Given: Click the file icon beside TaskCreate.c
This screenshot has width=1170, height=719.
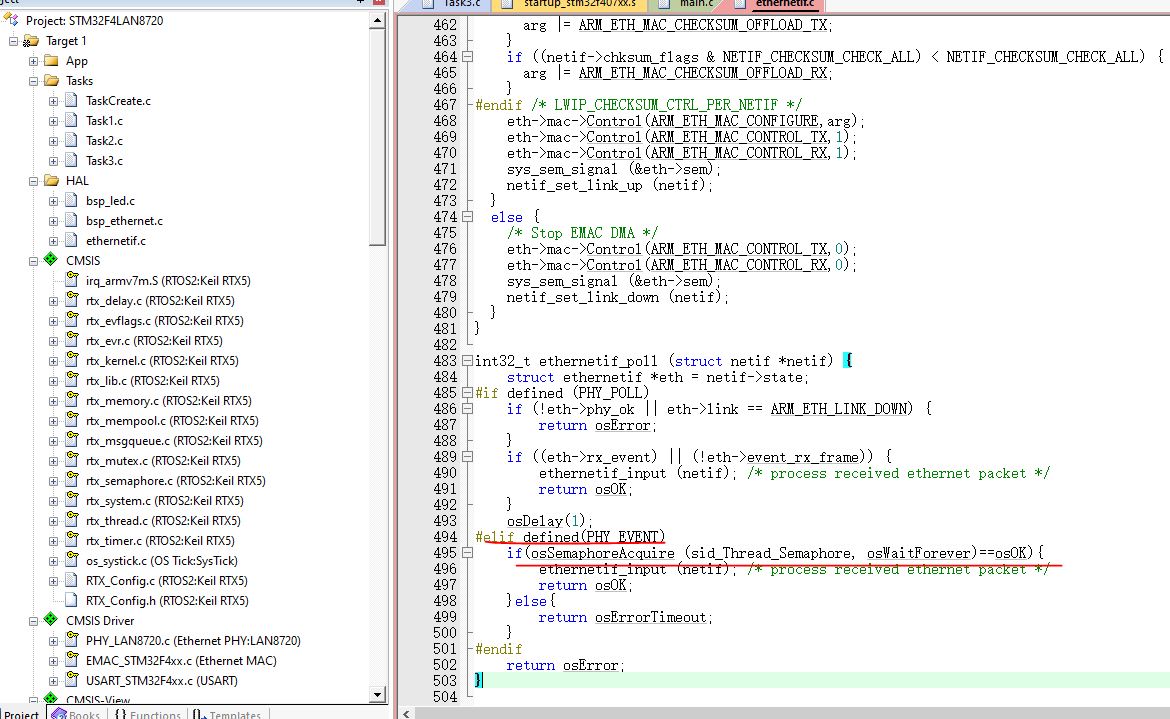Looking at the screenshot, I should tap(72, 100).
